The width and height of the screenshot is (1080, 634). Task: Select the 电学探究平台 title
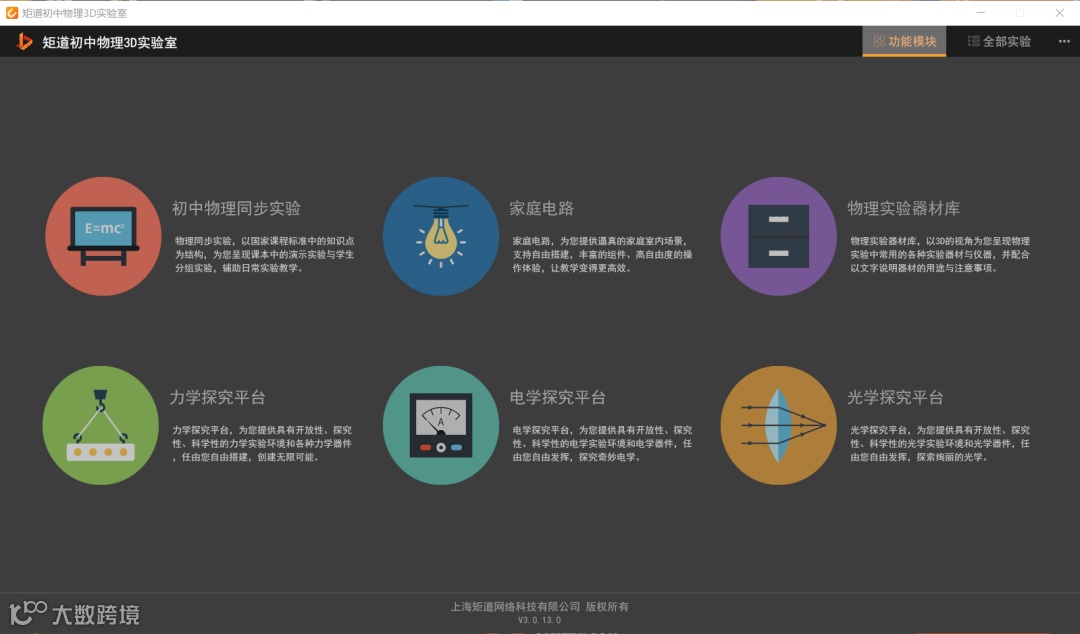click(557, 397)
